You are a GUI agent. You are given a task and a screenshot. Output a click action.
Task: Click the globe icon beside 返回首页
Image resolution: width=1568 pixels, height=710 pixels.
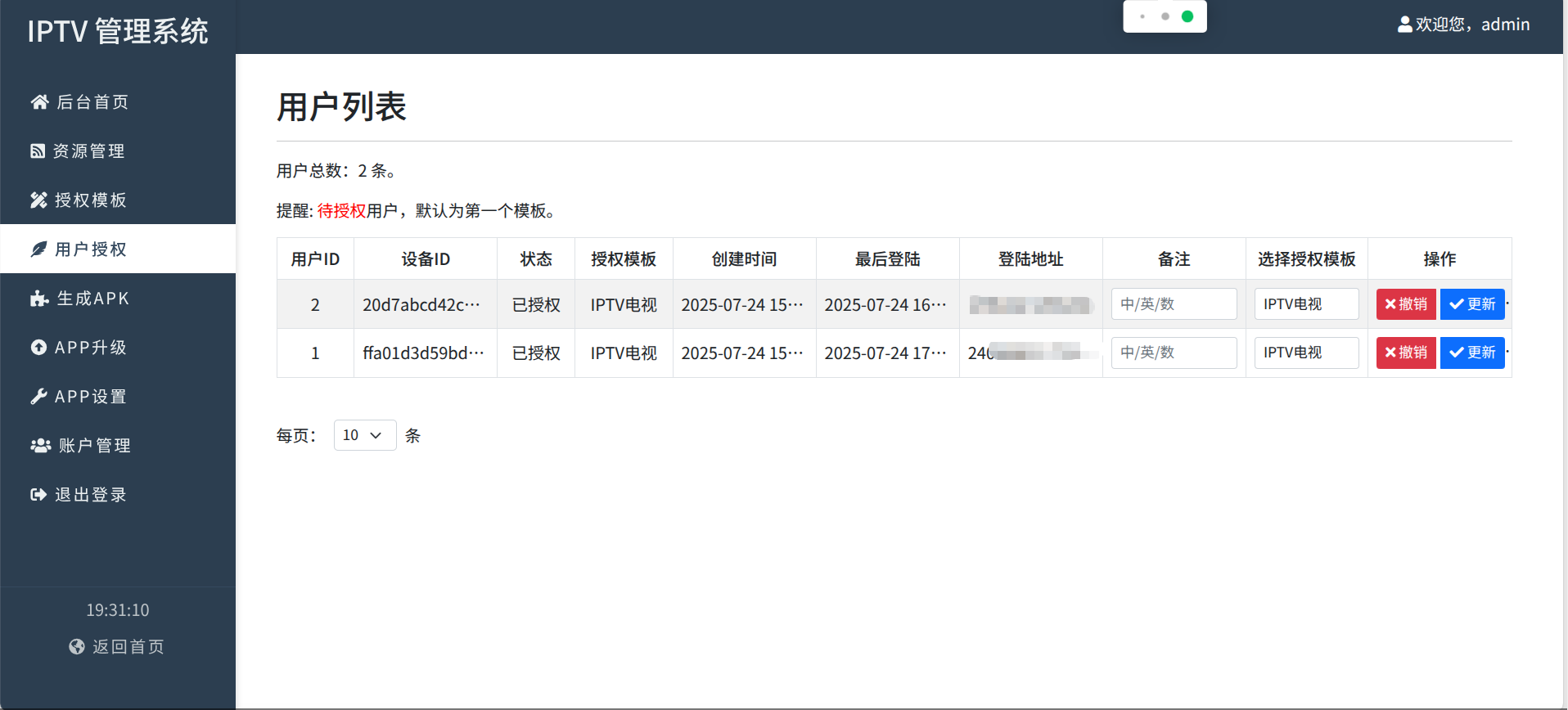77,646
